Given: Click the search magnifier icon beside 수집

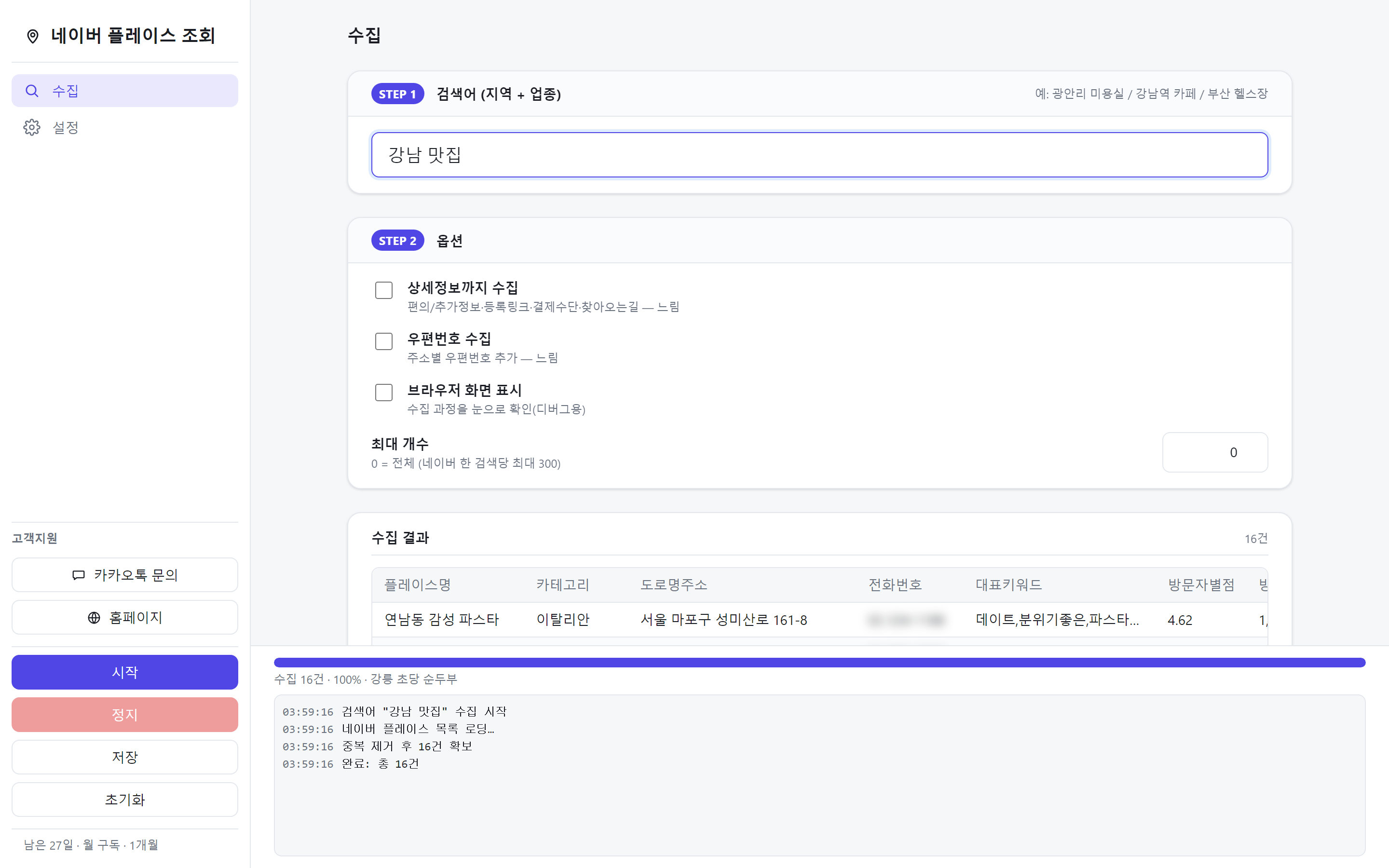Looking at the screenshot, I should point(32,91).
